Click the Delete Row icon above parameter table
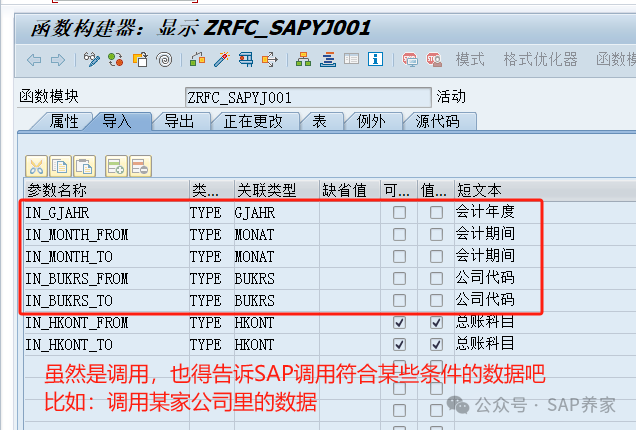This screenshot has height=430, width=636. (139, 166)
